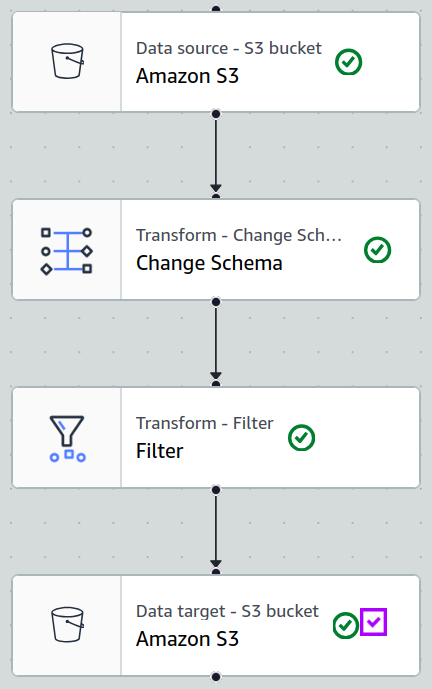Click the arrow connecting Change Schema to Filter

[x=216, y=343]
